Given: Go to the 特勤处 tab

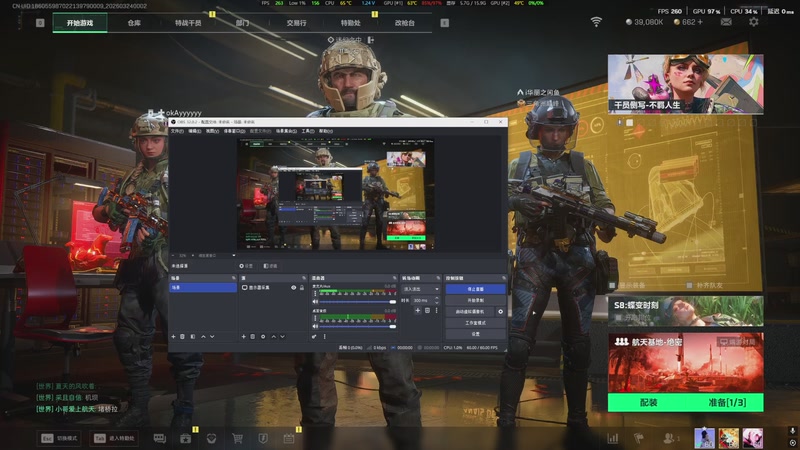Looking at the screenshot, I should pyautogui.click(x=350, y=23).
